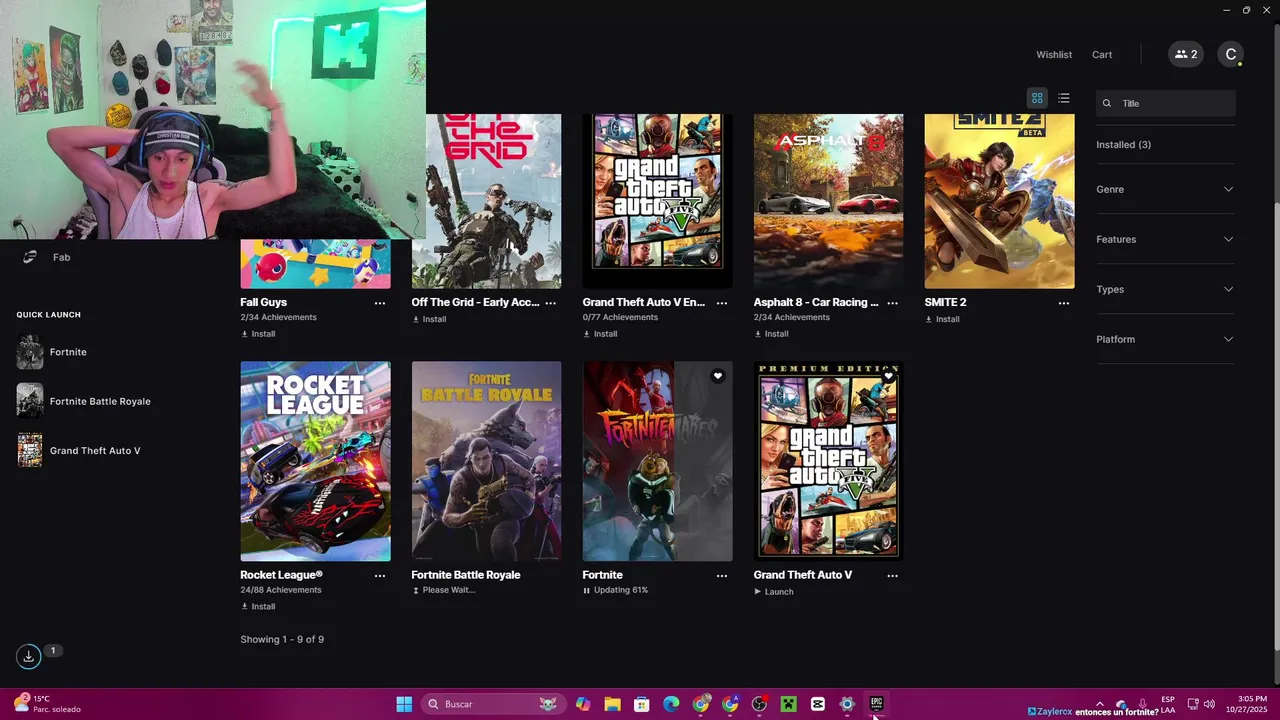
Task: Open Fortnite Battle Royale cover thumbnail
Action: 486,462
